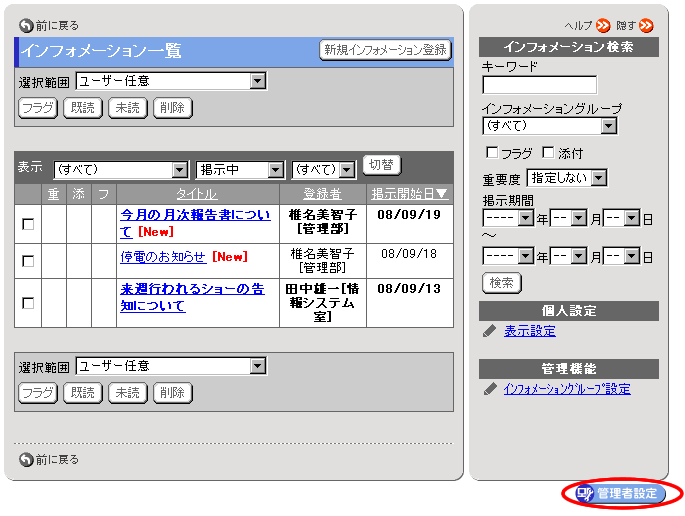Open 今月の月次報告書について link

click(x=195, y=223)
